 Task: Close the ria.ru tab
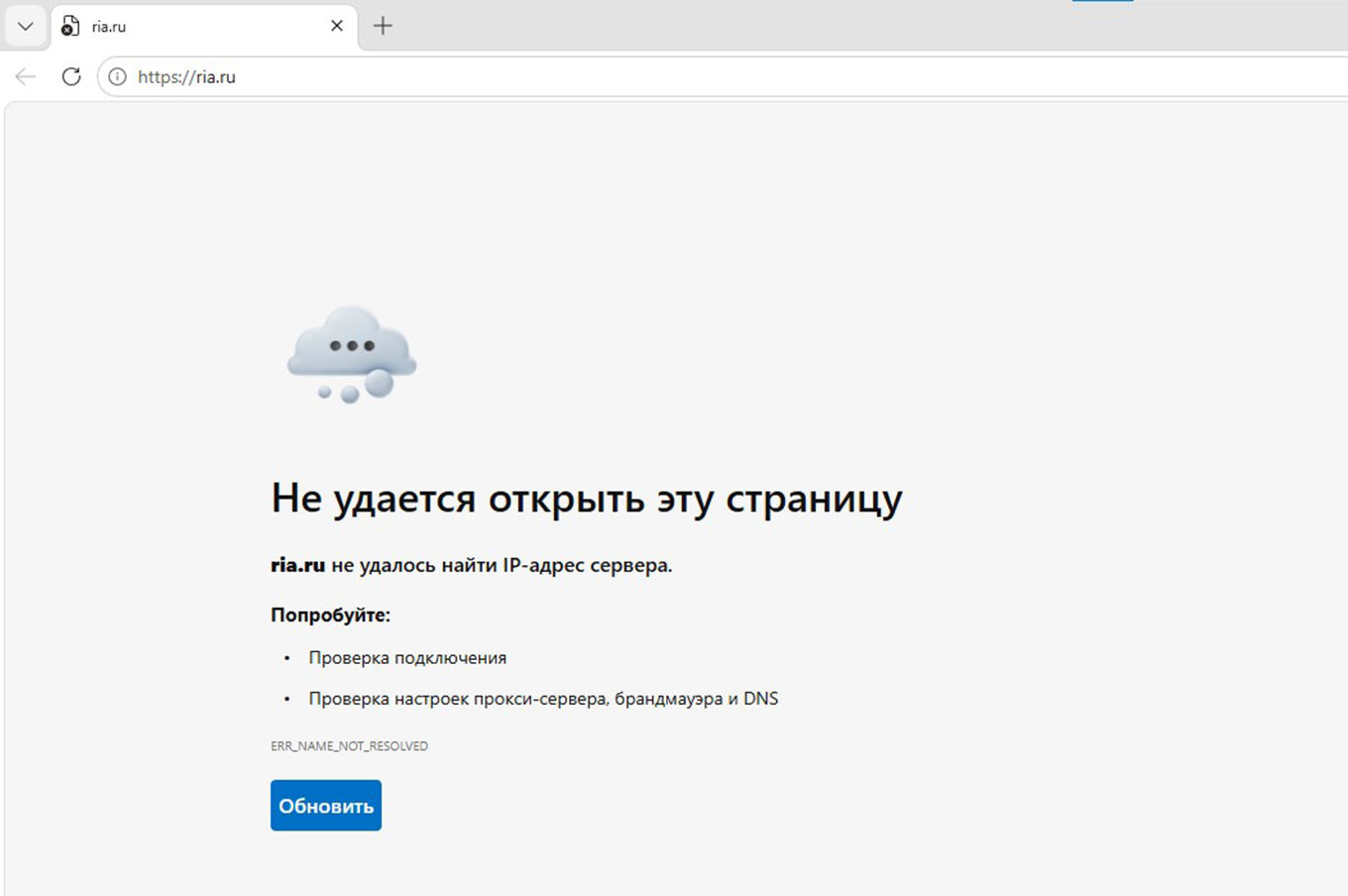[x=337, y=26]
